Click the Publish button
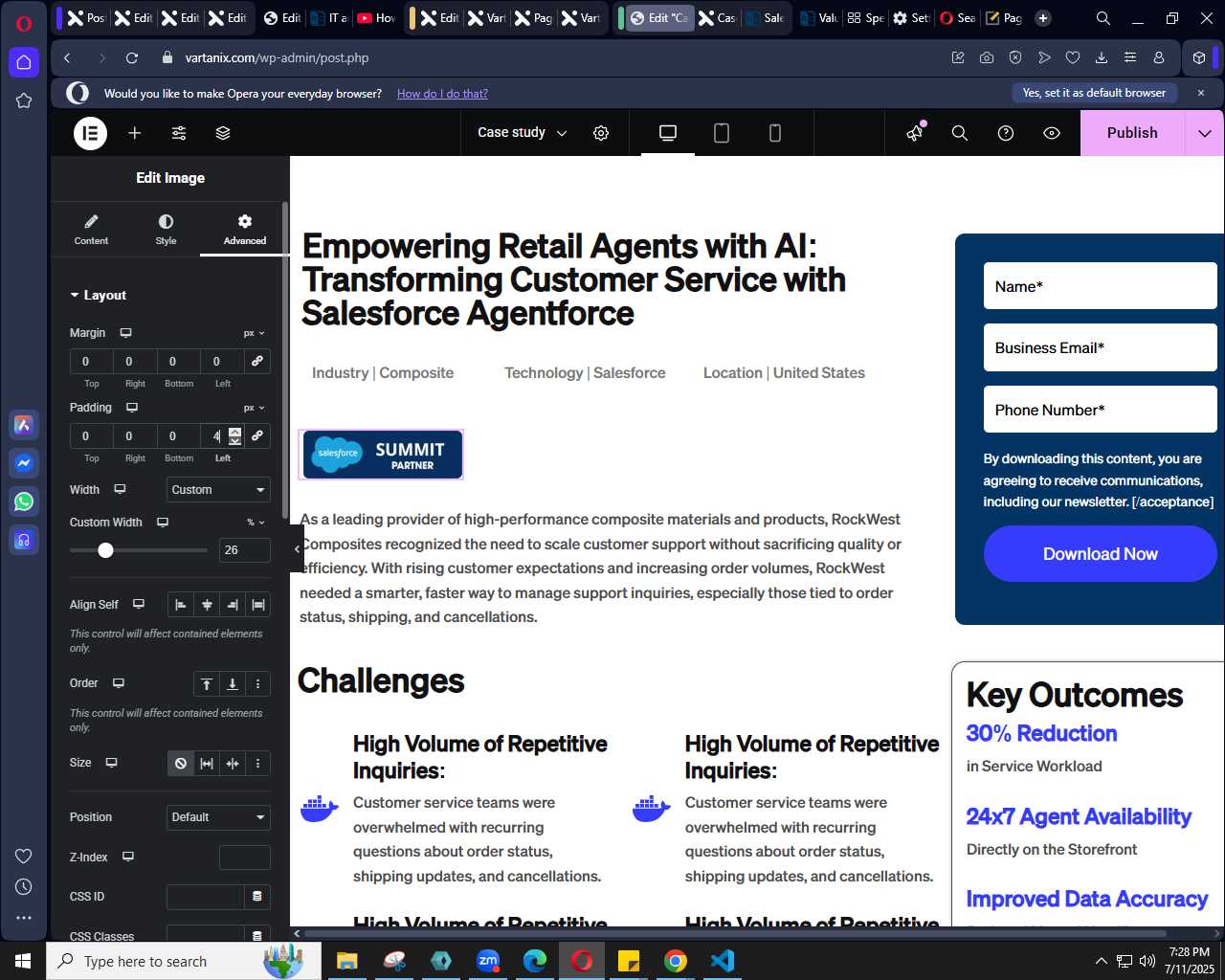1225x980 pixels. tap(1132, 133)
